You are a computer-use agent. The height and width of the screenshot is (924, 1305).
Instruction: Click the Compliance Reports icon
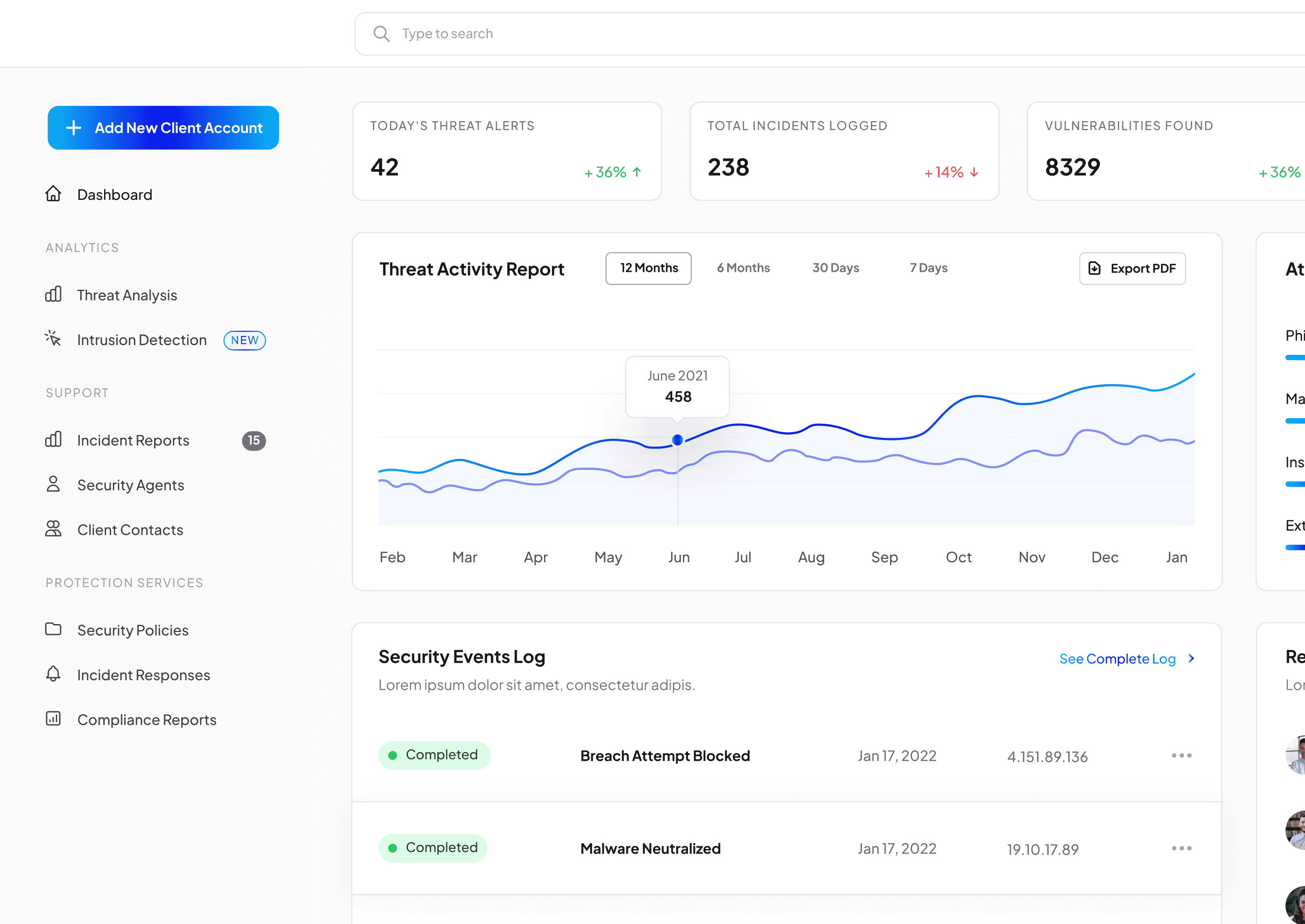54,719
